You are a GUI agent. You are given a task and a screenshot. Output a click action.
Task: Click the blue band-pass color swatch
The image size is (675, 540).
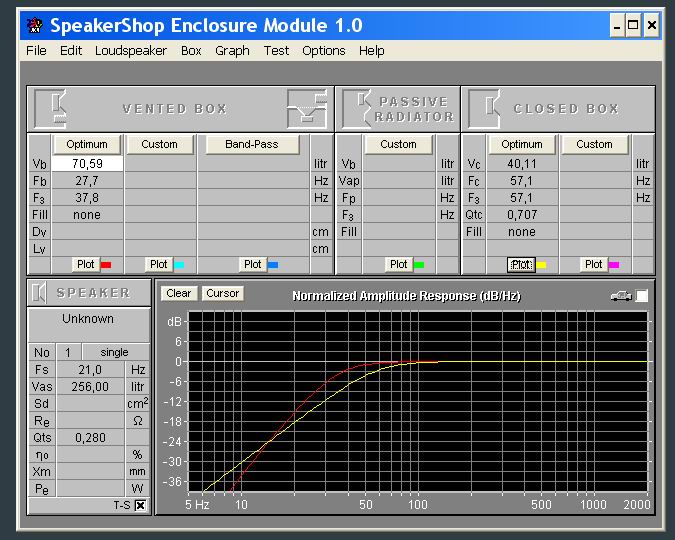tap(273, 265)
